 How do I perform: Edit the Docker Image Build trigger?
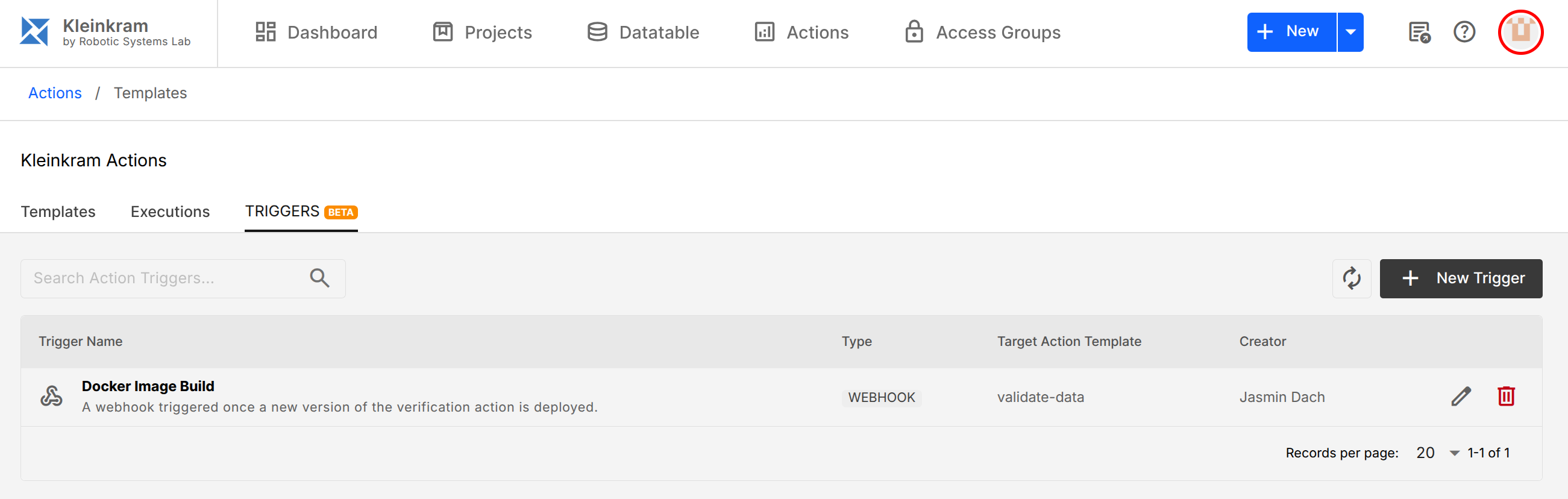pyautogui.click(x=1460, y=396)
